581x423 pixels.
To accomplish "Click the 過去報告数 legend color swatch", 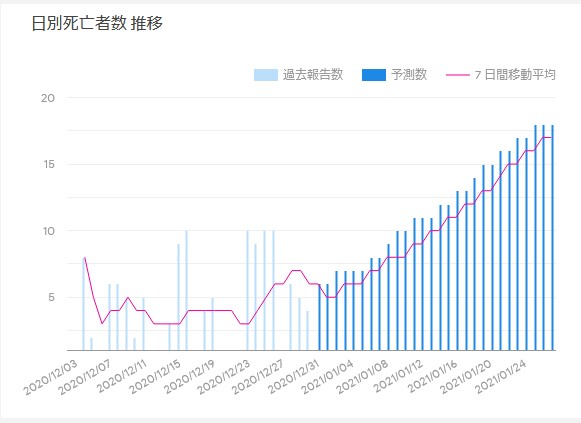I will coord(266,75).
